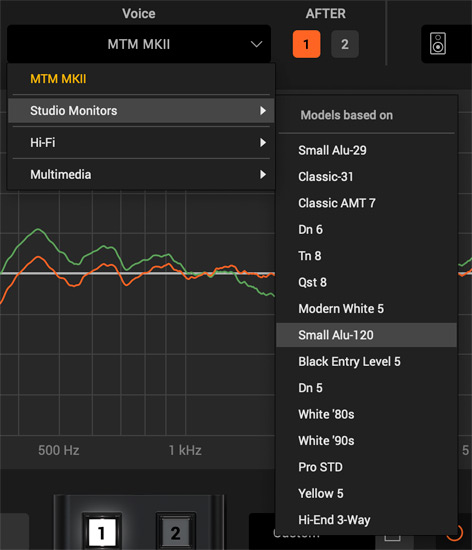Select highlighted Small Alu-120 model

click(x=366, y=335)
